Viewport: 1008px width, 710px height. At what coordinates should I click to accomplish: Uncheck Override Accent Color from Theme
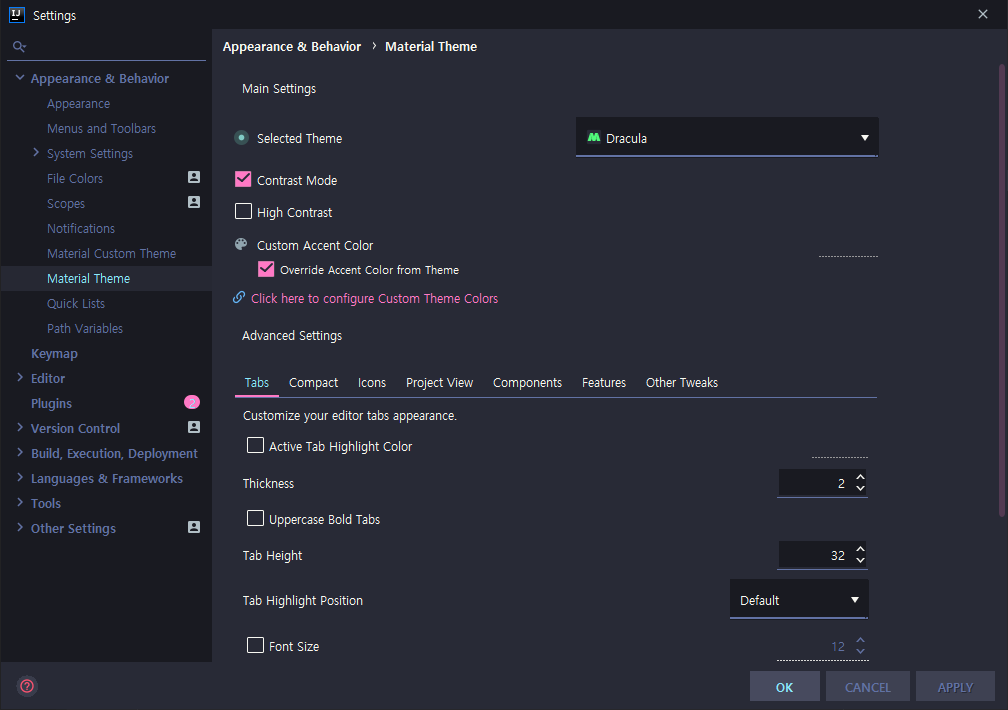click(266, 269)
